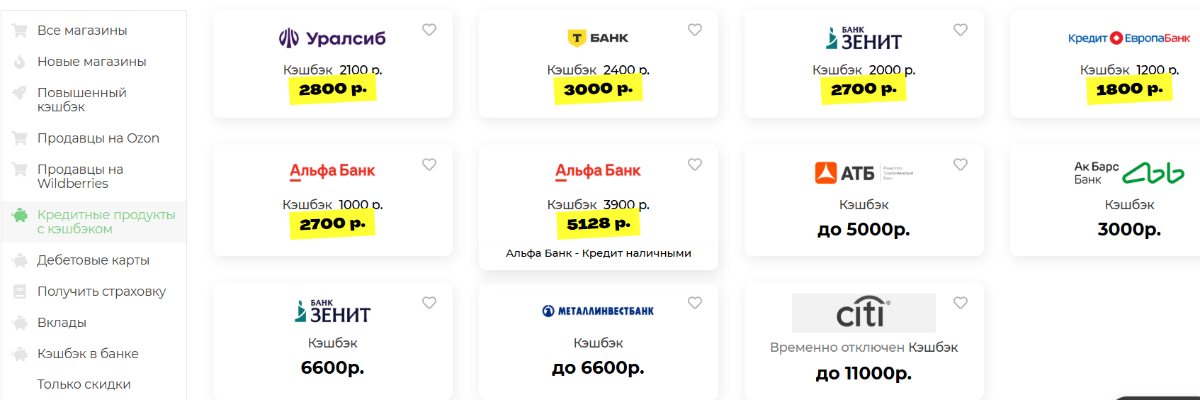Click the green piggy bank icon in sidebar

click(18, 215)
